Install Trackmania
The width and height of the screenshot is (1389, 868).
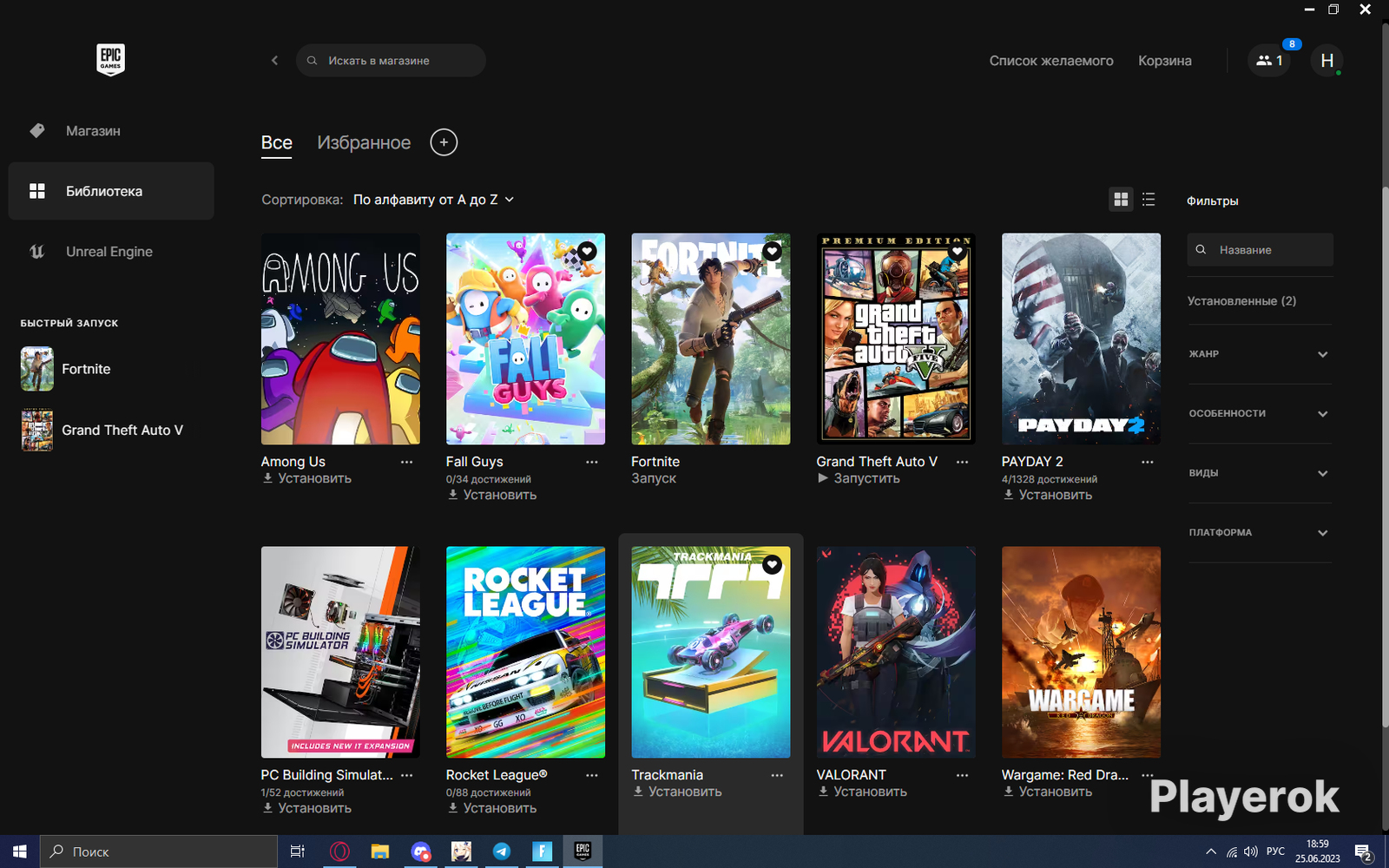677,792
